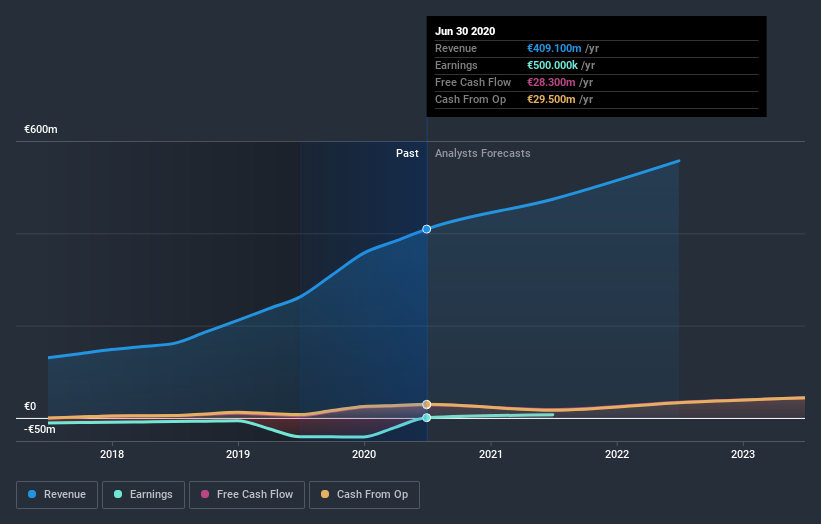Image resolution: width=821 pixels, height=524 pixels.
Task: Select the Revenue data point marker on the blue line
Action: [427, 229]
